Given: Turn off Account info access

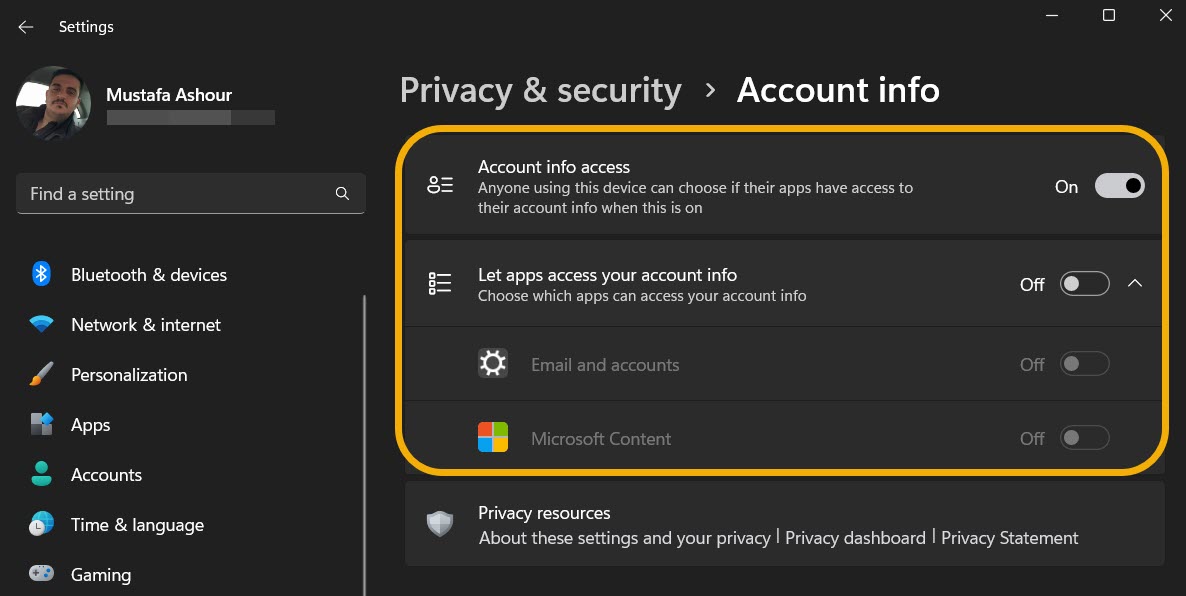Looking at the screenshot, I should [x=1119, y=185].
